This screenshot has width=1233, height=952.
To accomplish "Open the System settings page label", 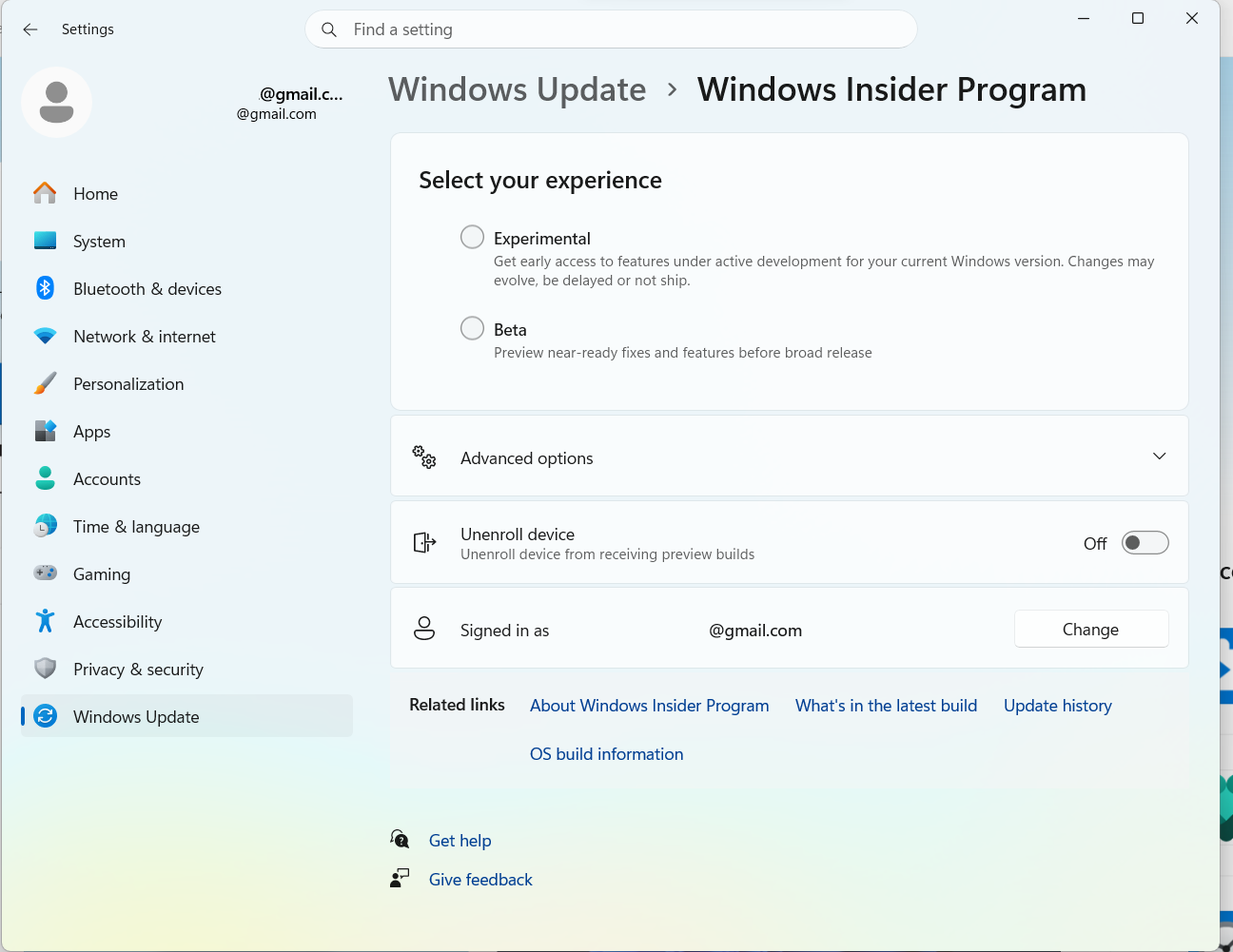I will (x=99, y=242).
